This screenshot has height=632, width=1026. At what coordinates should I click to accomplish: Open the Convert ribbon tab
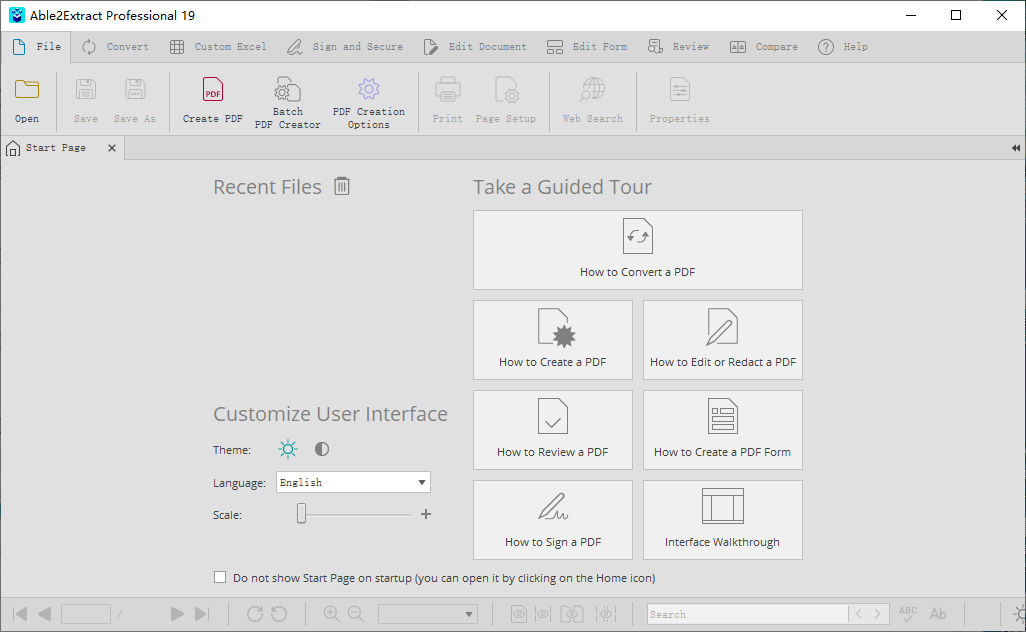pos(115,47)
